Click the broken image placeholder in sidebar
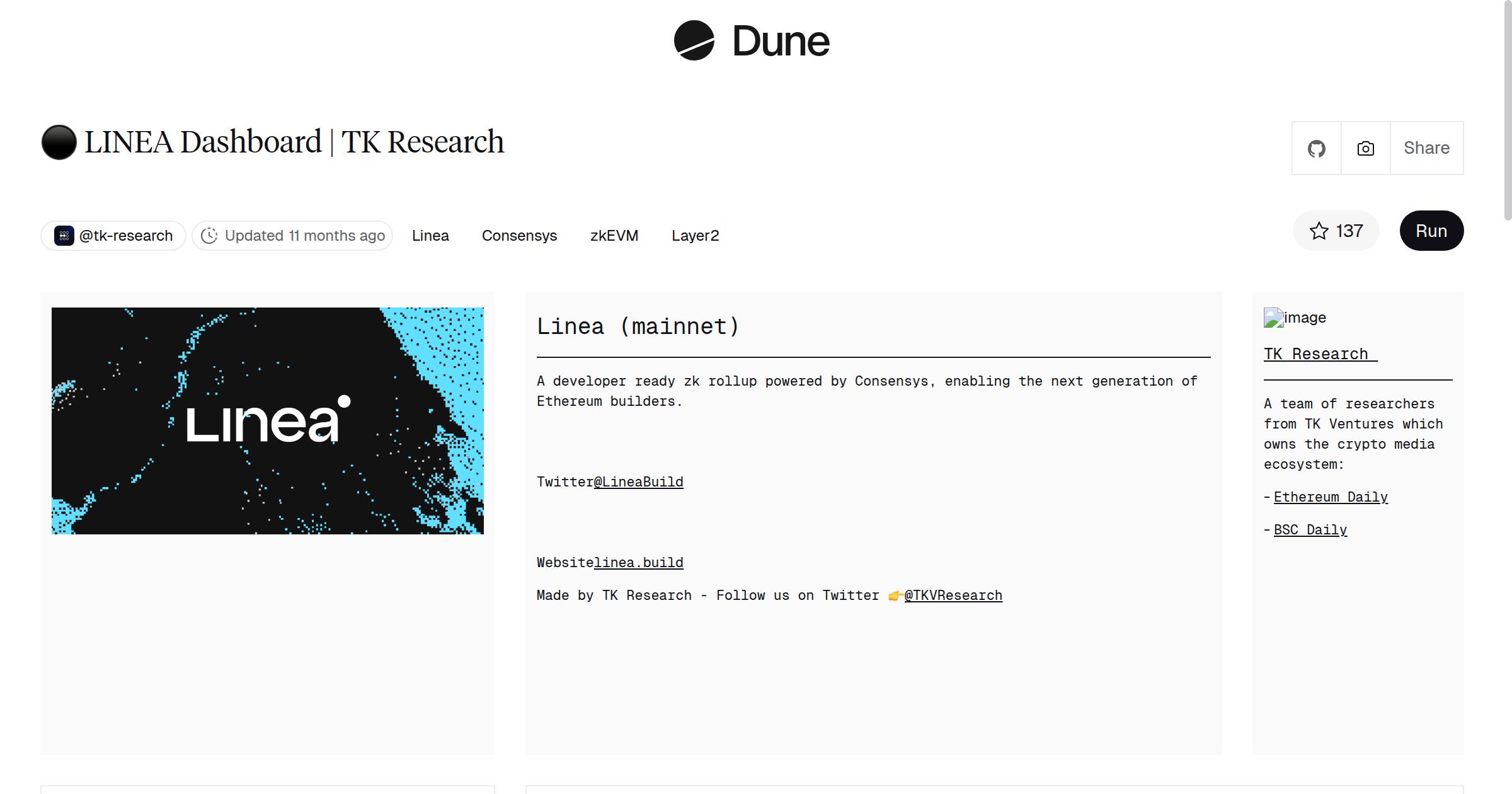 1274,317
